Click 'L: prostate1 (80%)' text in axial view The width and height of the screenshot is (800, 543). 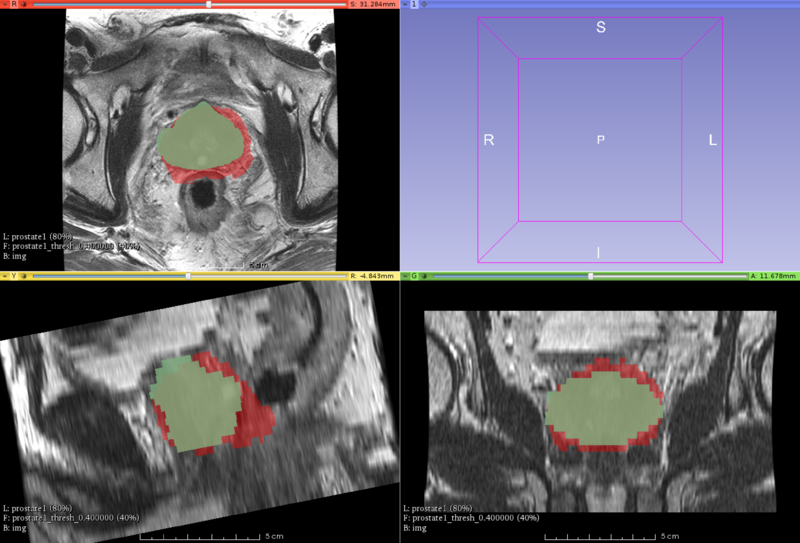(x=38, y=237)
